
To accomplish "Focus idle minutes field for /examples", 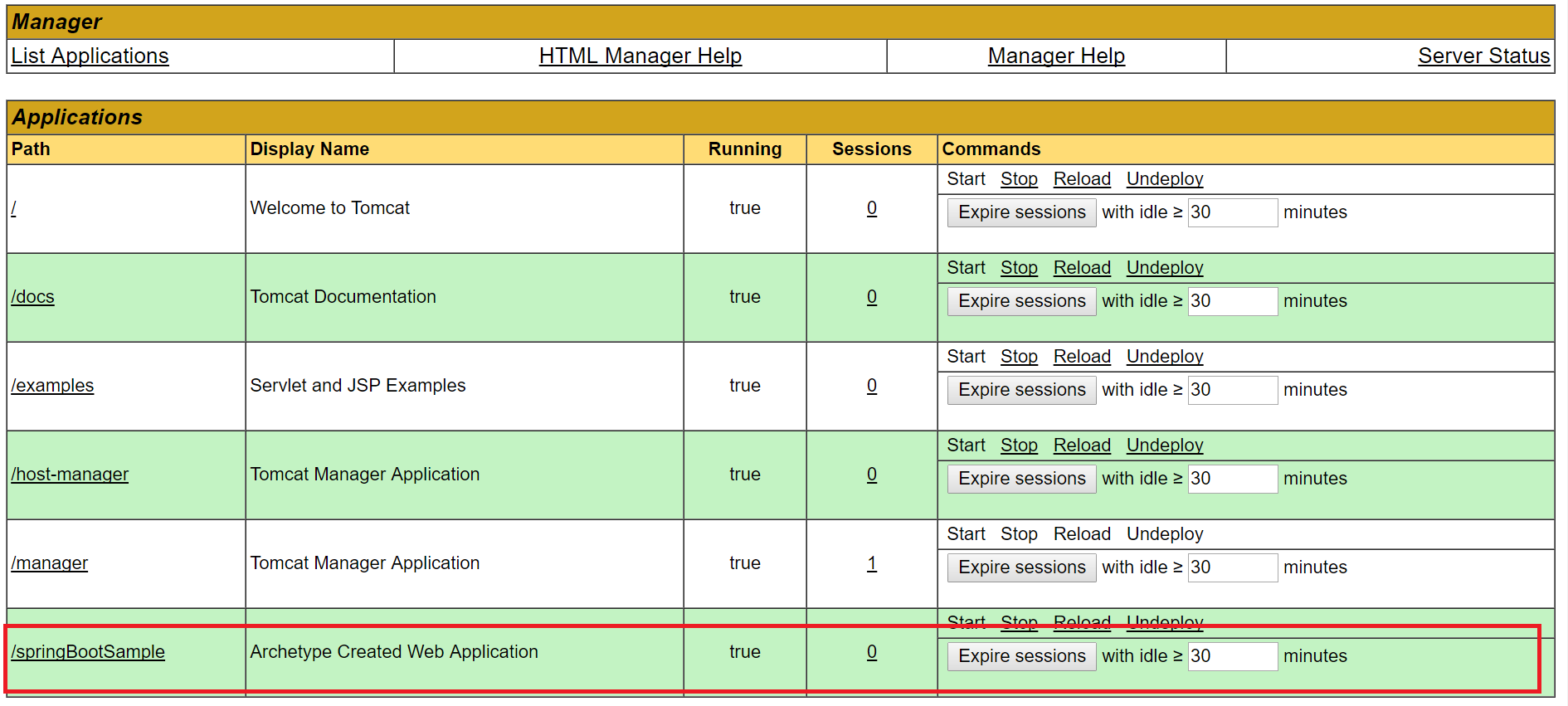I will click(x=1233, y=390).
